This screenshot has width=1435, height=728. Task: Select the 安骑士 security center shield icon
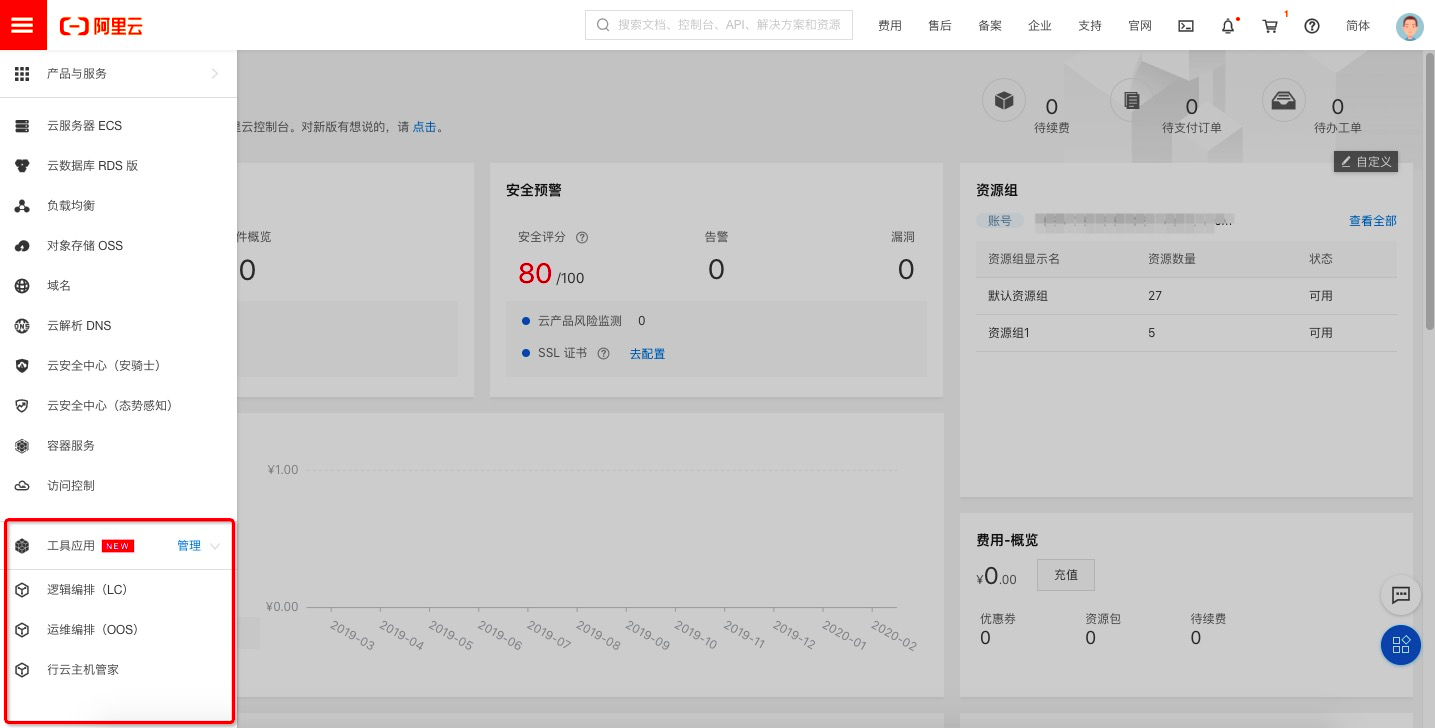22,366
